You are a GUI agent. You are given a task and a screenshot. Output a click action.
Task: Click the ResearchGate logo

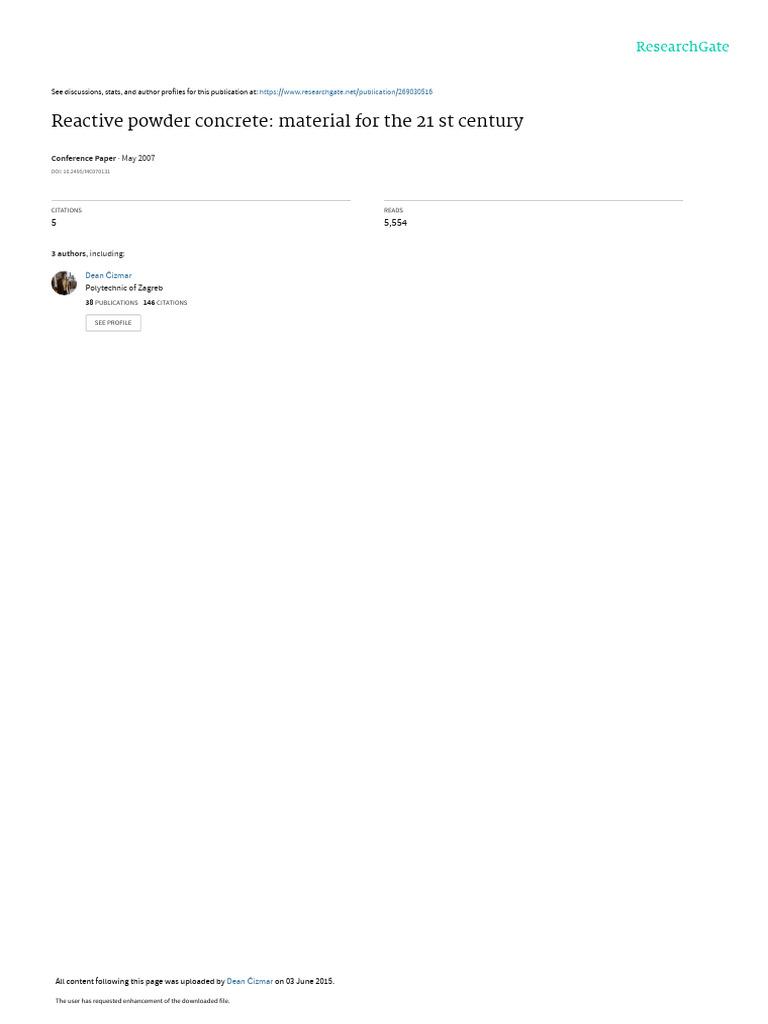[x=682, y=47]
